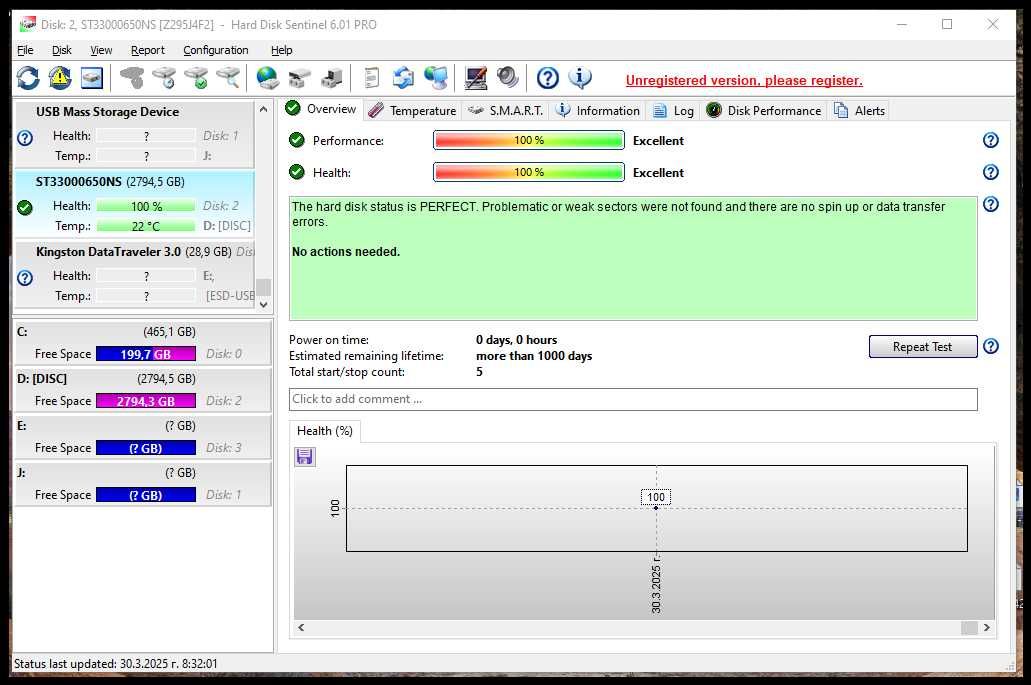Click the help icon next to Repeat Test

(x=990, y=346)
